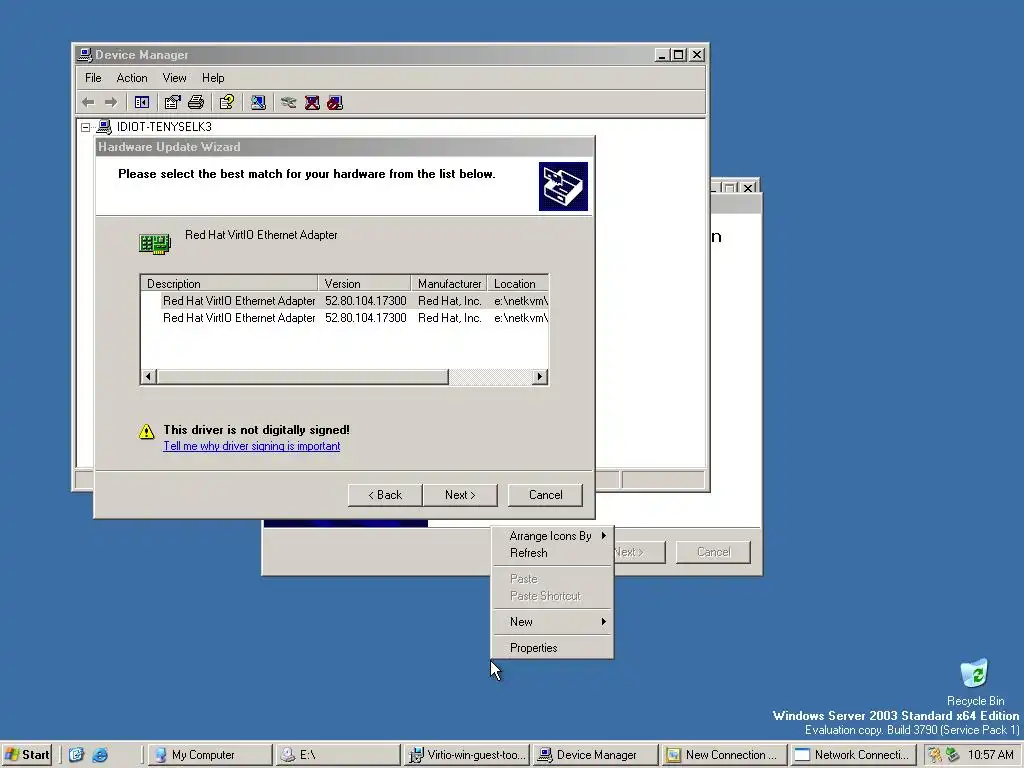Open the Help menu in Device Manager
The image size is (1024, 768).
click(213, 78)
